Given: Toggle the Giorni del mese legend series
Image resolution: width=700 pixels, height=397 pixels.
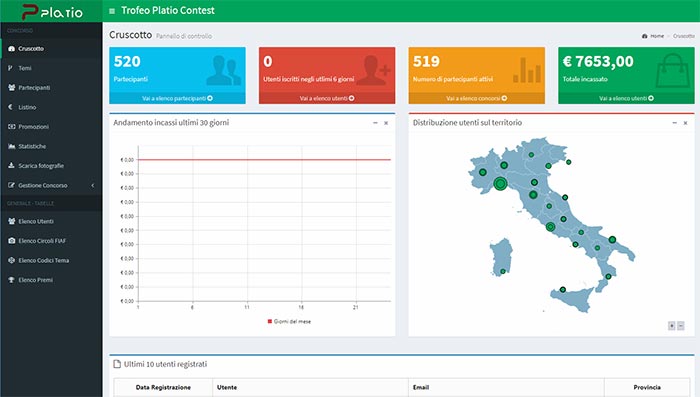Looking at the screenshot, I should tap(289, 322).
